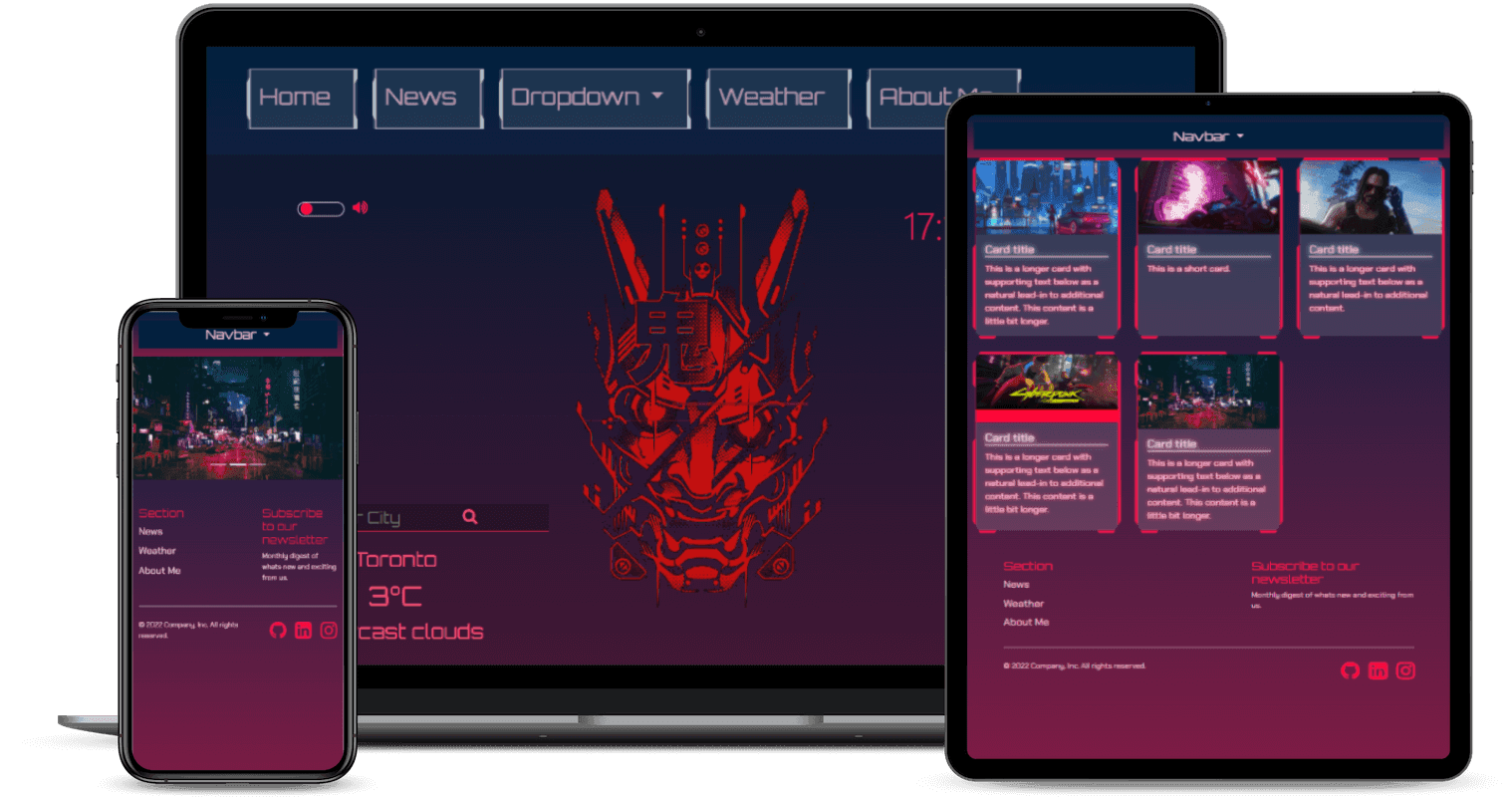1512x798 pixels.
Task: Toggle the sound switch on the laptop page
Action: [x=321, y=208]
